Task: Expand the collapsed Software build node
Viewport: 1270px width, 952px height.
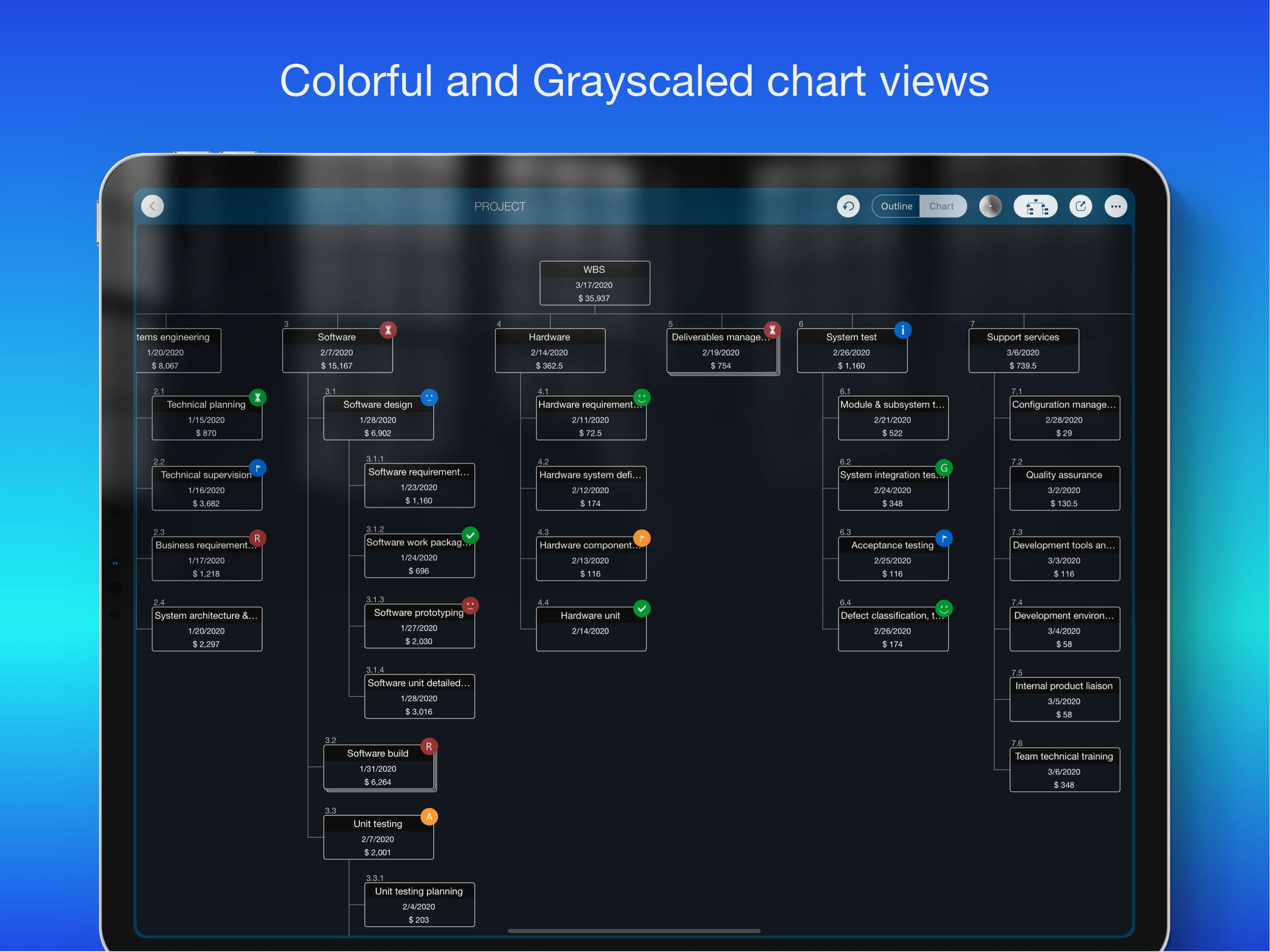Action: 378,767
